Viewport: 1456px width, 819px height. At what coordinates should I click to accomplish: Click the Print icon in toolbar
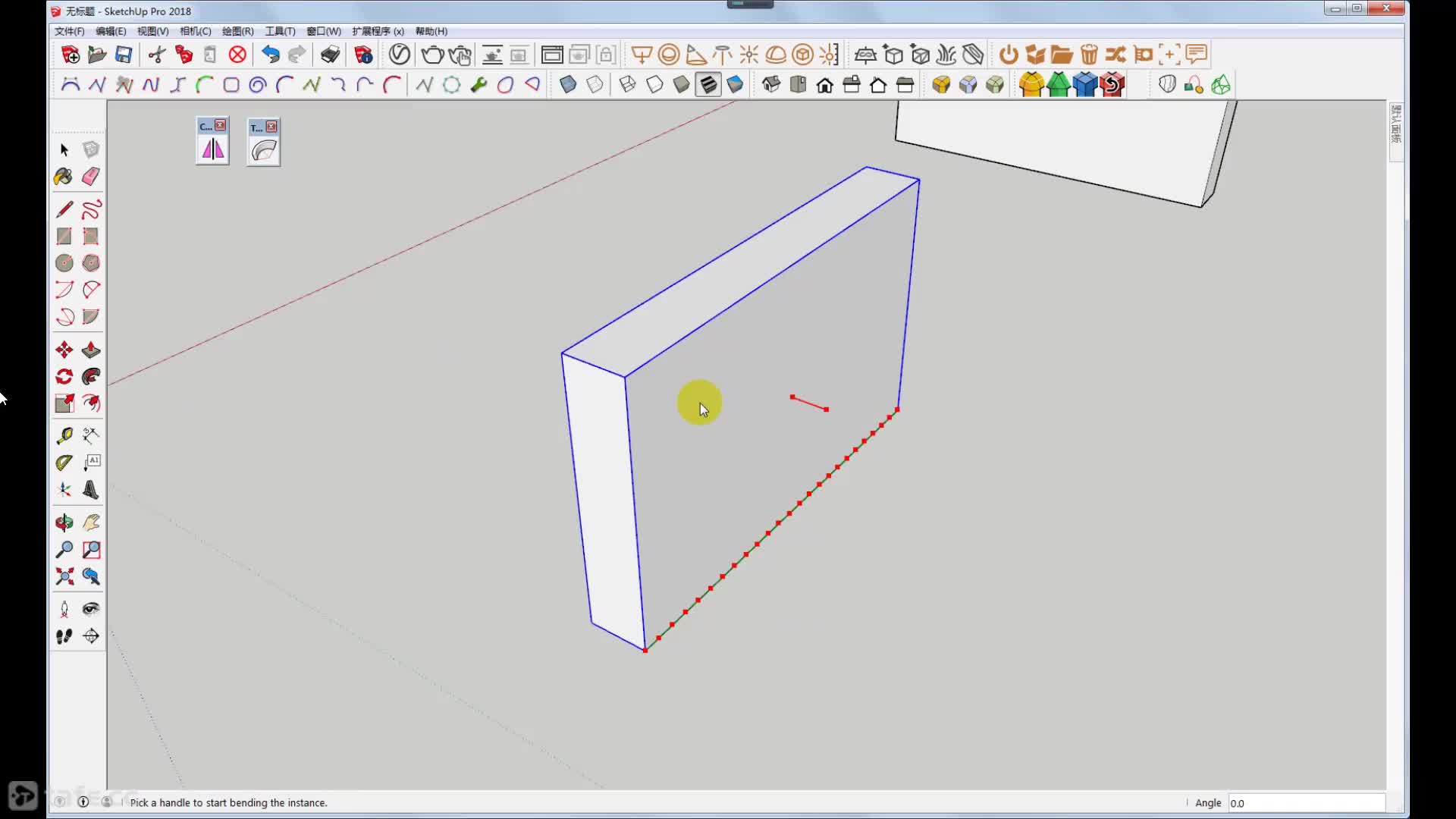[330, 55]
